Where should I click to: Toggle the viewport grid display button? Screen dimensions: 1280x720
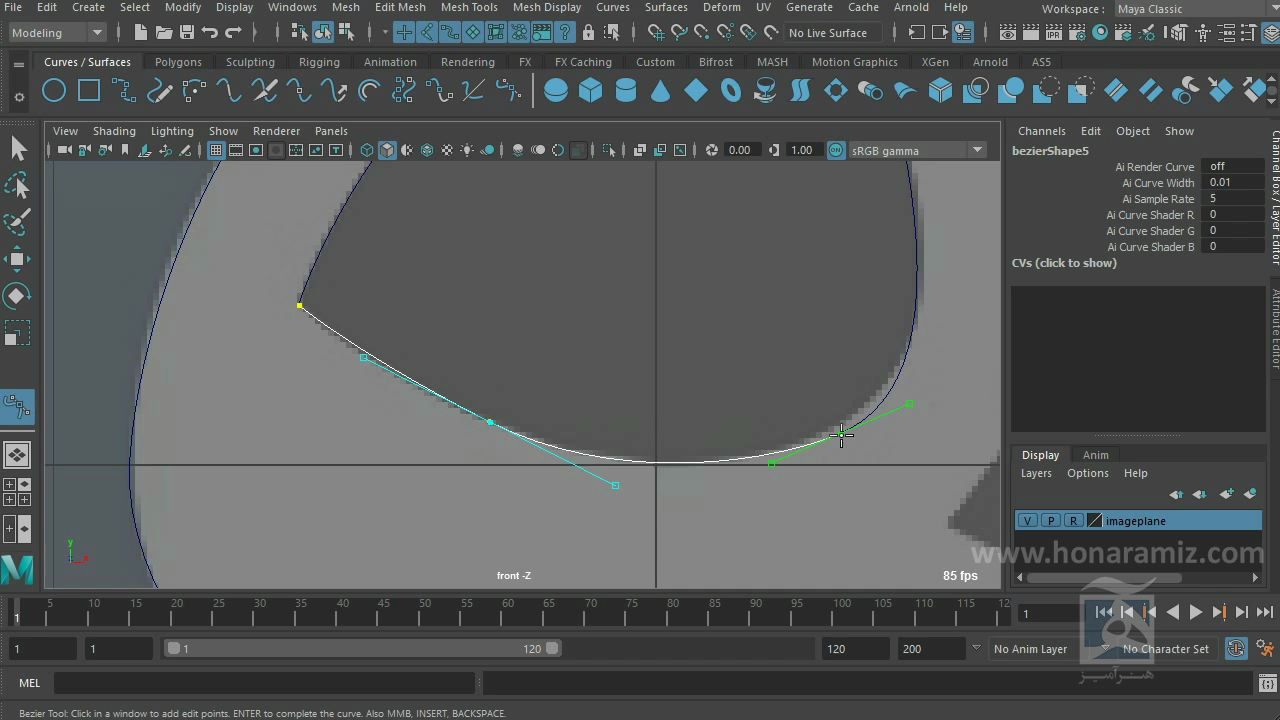[x=216, y=150]
